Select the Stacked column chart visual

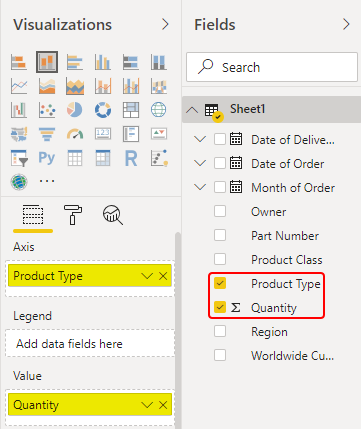47,62
